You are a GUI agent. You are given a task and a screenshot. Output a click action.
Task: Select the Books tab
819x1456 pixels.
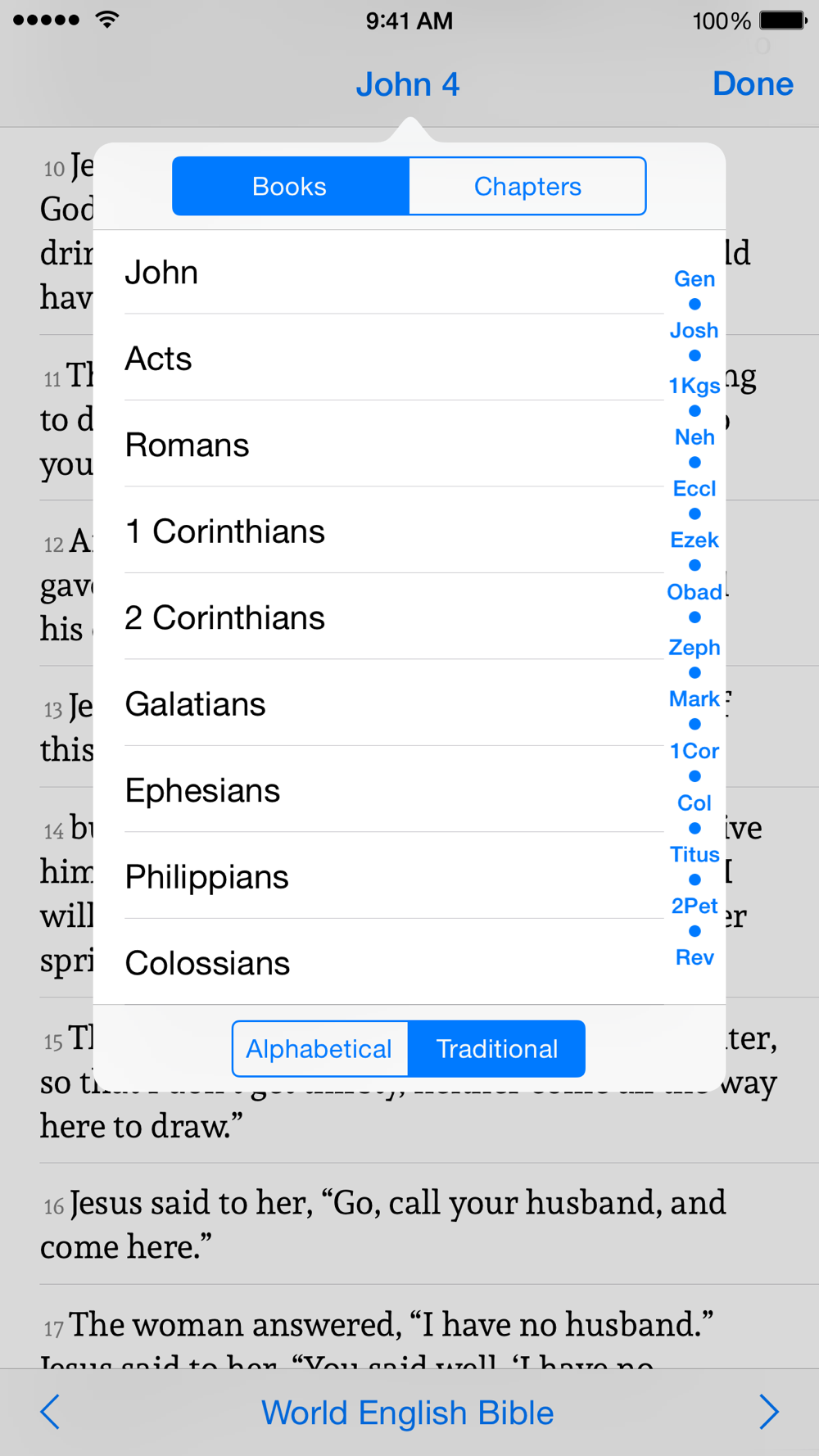[x=290, y=186]
